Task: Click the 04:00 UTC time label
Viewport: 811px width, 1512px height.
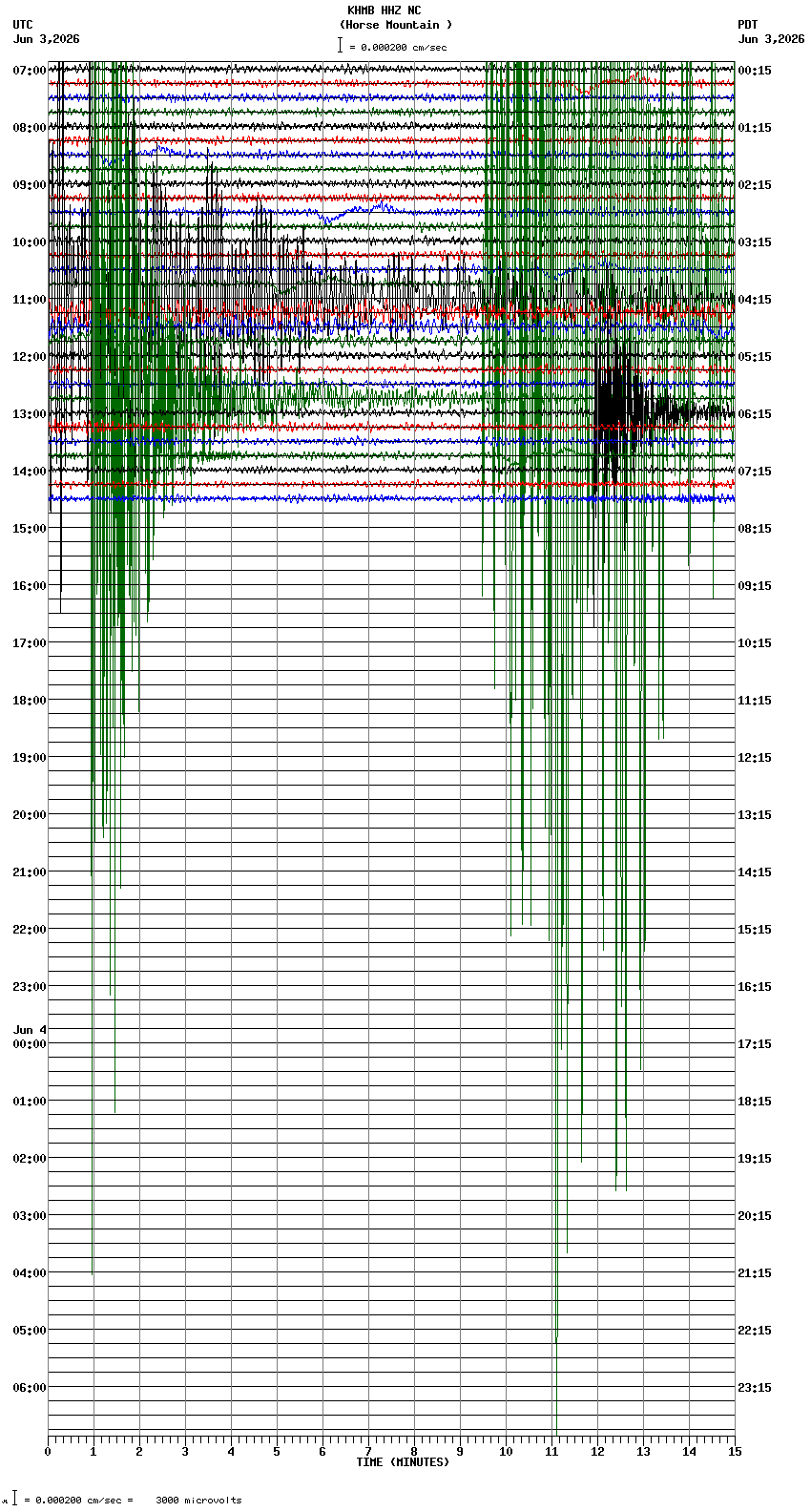Action: (30, 1273)
